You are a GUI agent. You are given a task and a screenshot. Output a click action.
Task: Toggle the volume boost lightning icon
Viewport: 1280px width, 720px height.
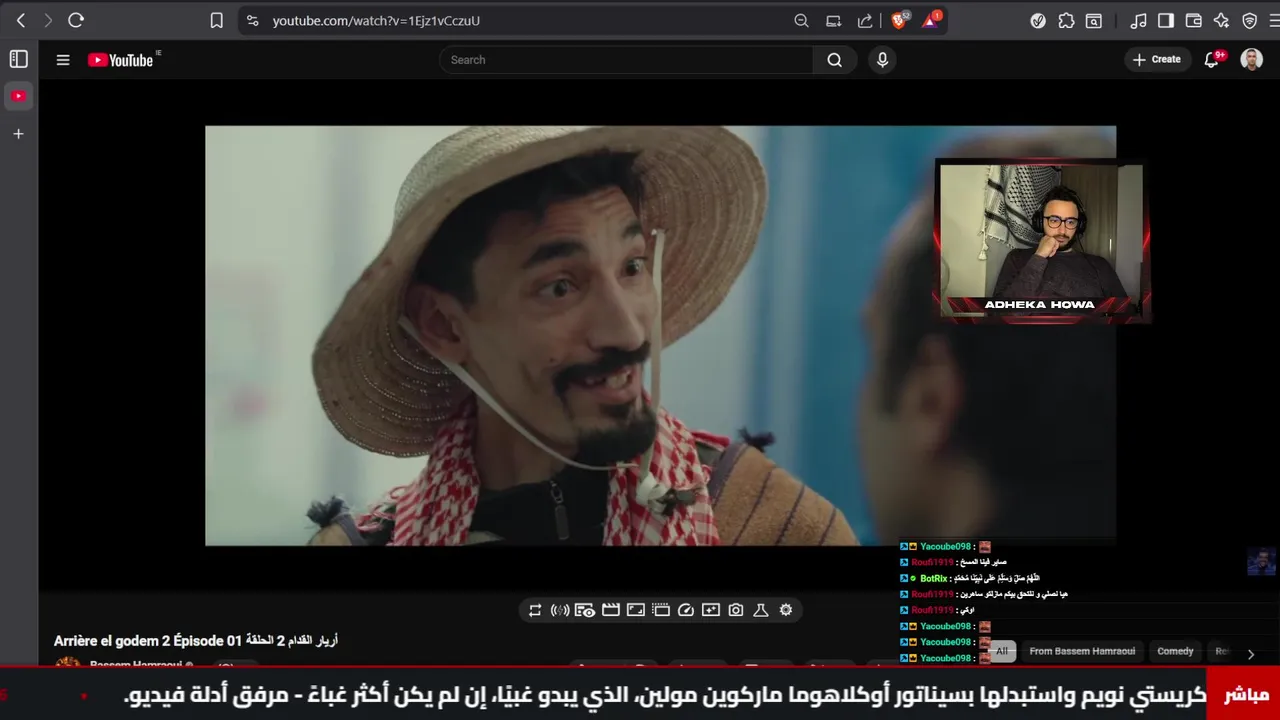[560, 610]
